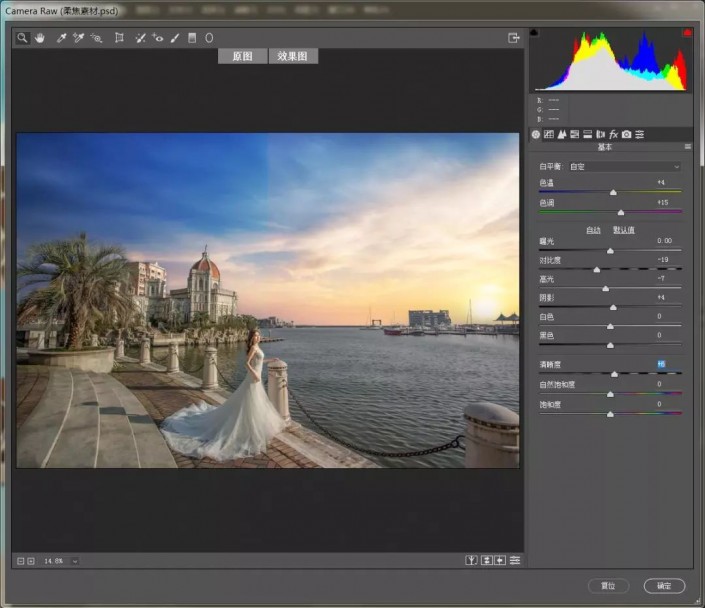Viewport: 705px width, 608px height.
Task: Click the 色调 tint slider handle
Action: tap(621, 212)
